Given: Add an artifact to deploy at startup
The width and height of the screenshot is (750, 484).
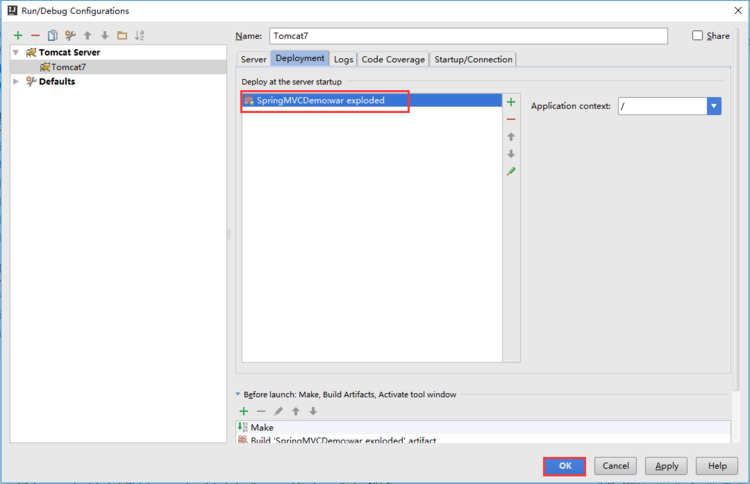Looking at the screenshot, I should (511, 102).
